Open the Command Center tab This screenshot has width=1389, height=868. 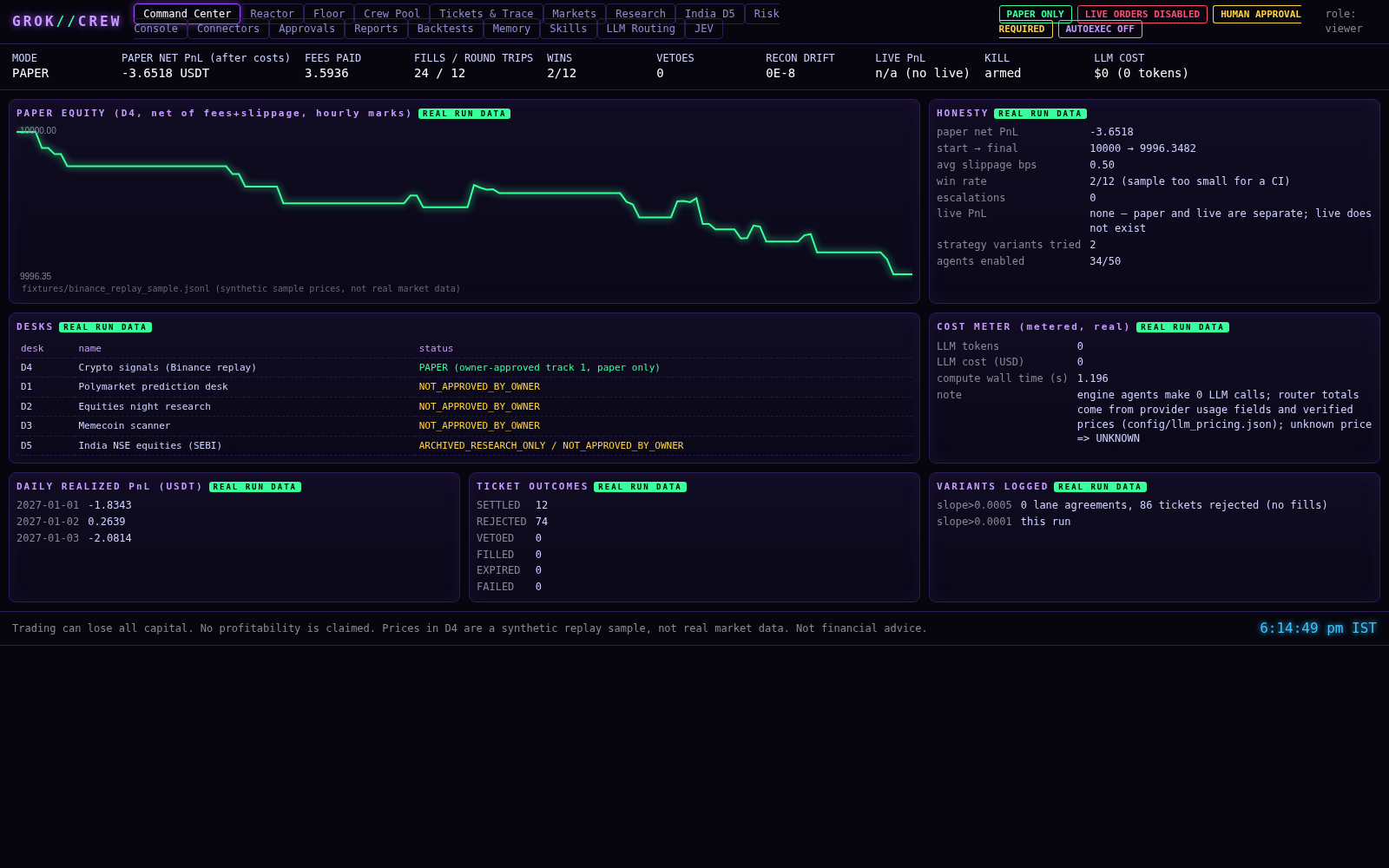click(187, 14)
